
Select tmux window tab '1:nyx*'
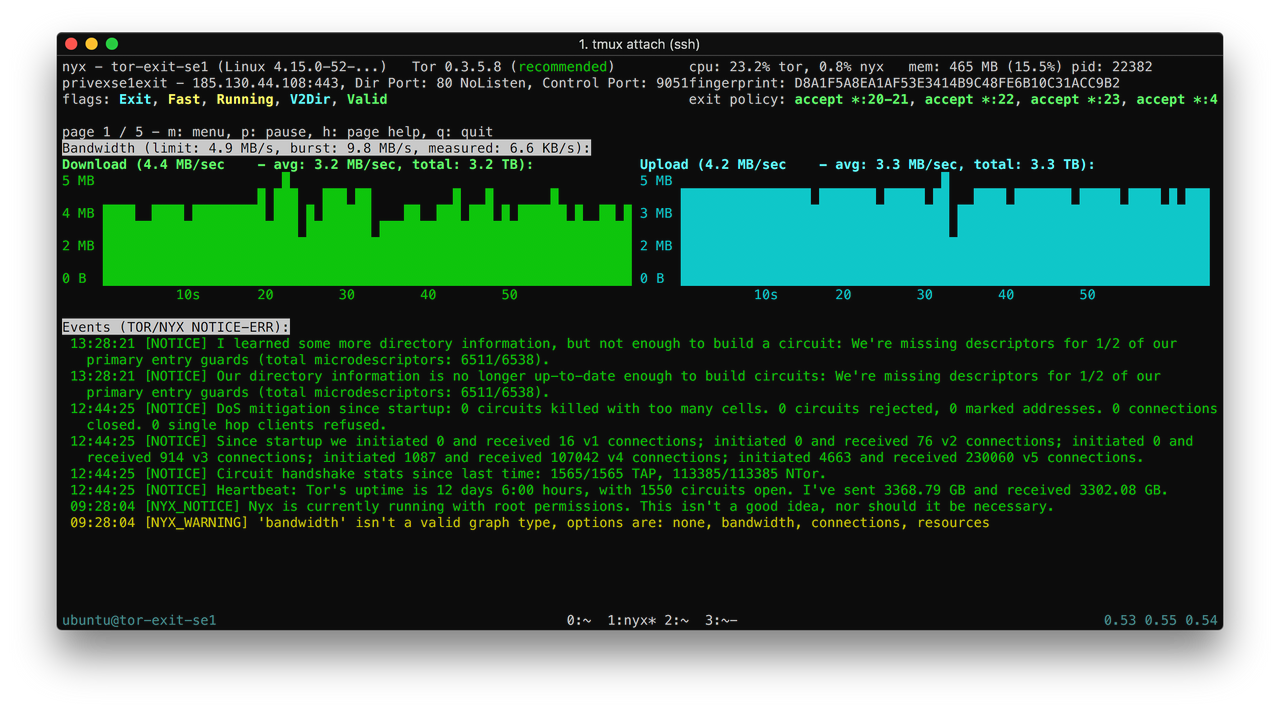point(632,620)
